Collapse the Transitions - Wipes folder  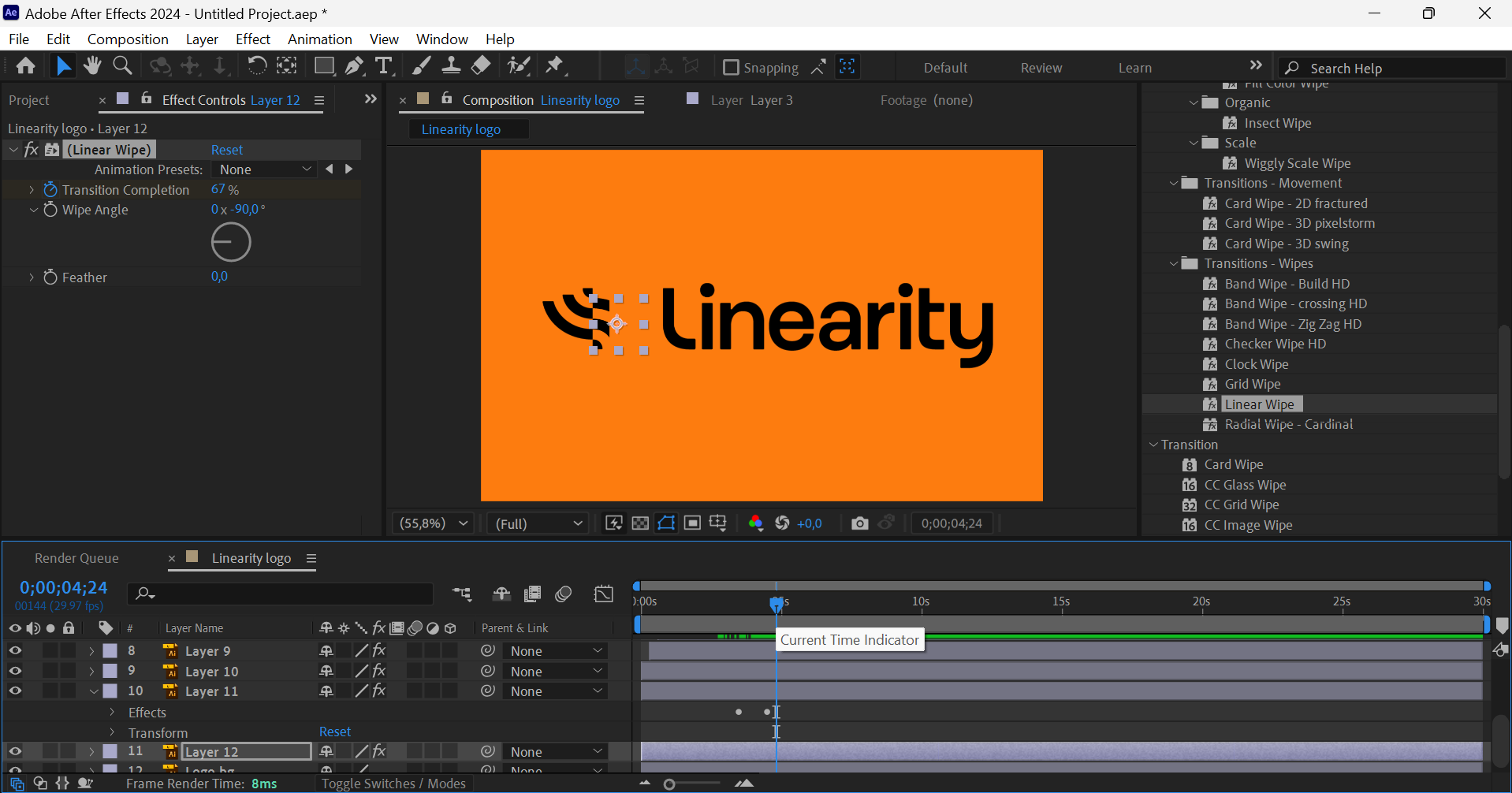coord(1174,264)
